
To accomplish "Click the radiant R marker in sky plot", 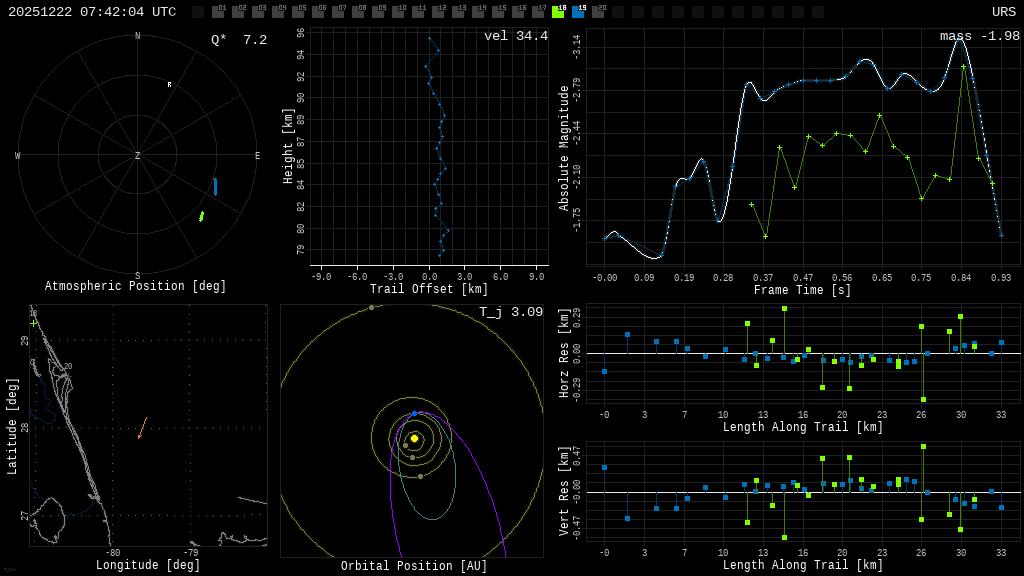I will tap(169, 85).
